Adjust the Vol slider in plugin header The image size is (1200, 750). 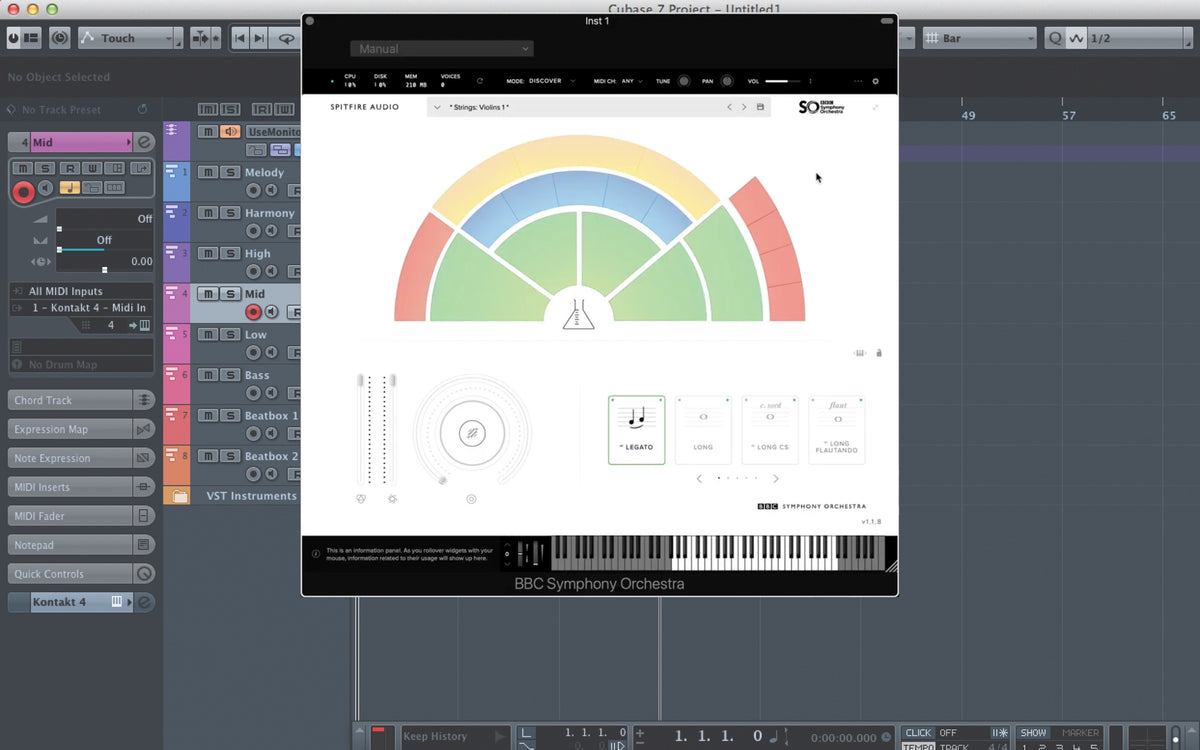(x=783, y=81)
